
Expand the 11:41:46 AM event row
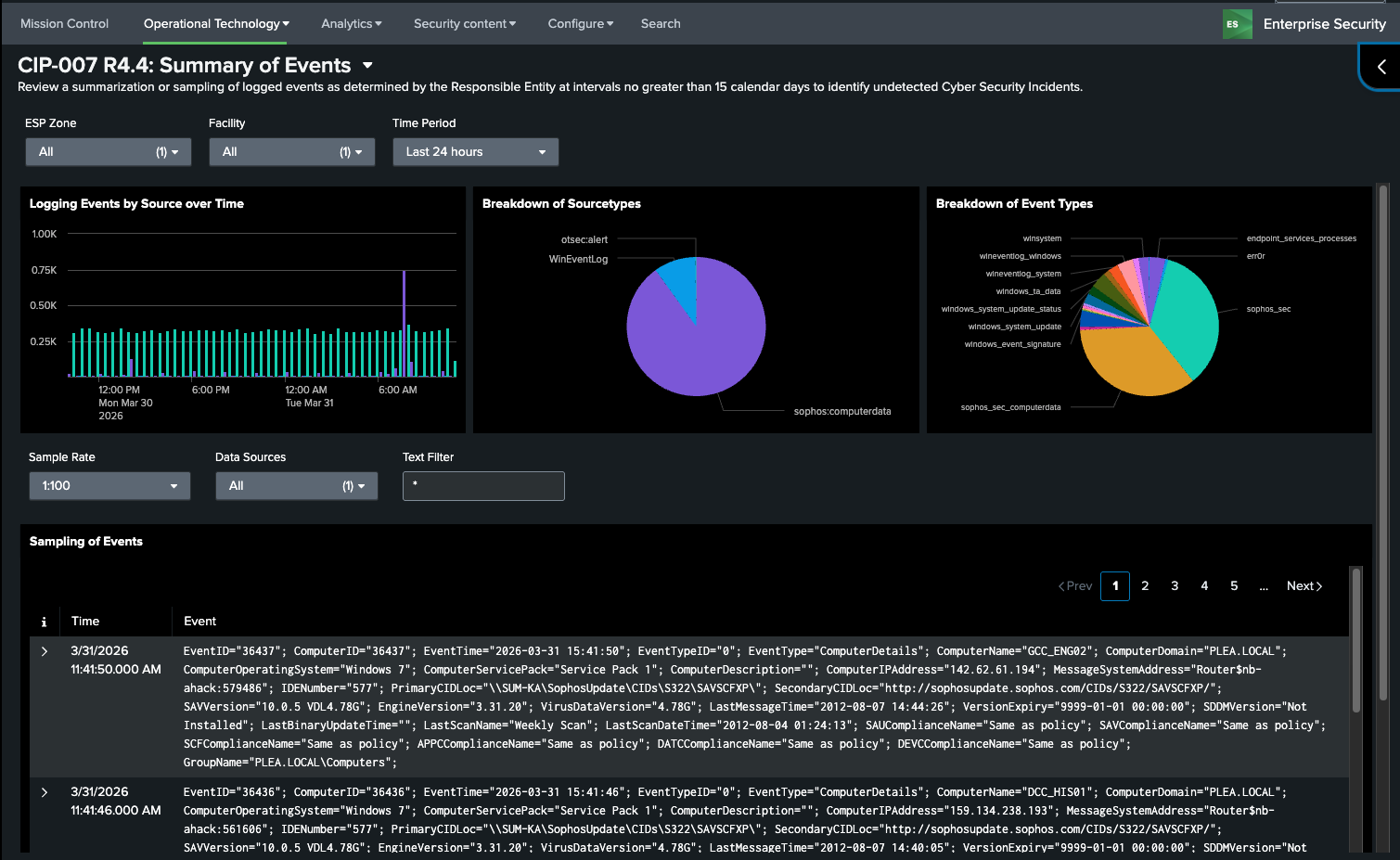click(45, 792)
